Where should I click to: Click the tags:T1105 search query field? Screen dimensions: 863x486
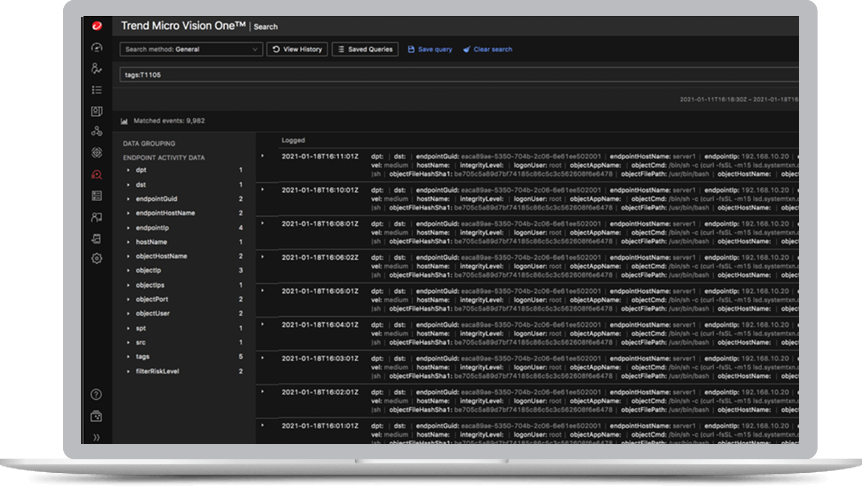pyautogui.click(x=450, y=75)
